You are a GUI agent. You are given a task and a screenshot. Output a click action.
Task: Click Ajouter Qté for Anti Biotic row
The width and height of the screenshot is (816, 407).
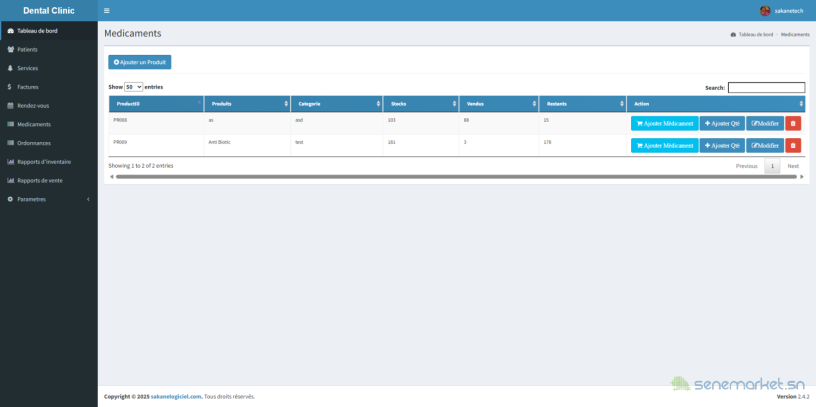(722, 145)
